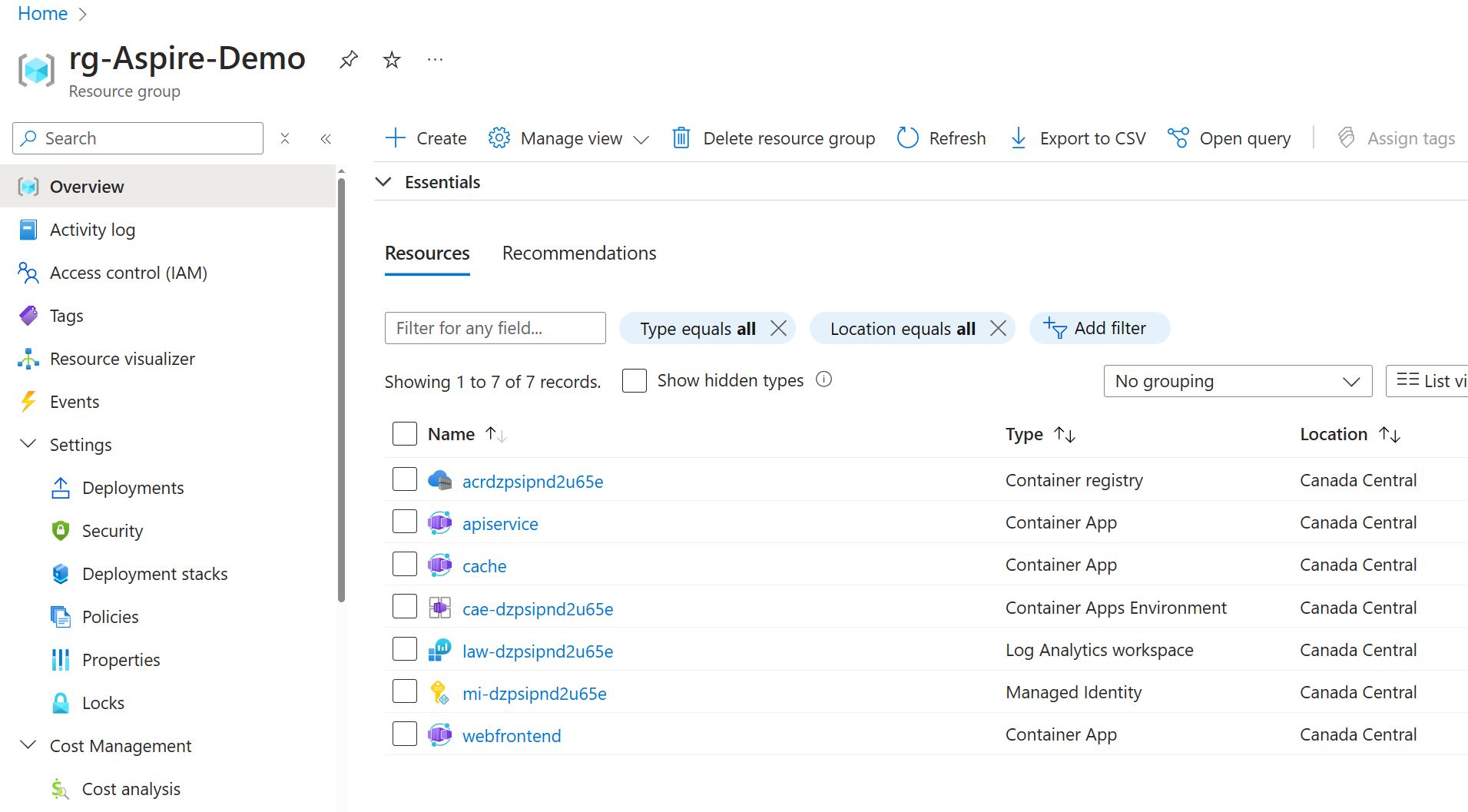
Task: Click the Access control (IAM) people icon
Action: pos(28,273)
